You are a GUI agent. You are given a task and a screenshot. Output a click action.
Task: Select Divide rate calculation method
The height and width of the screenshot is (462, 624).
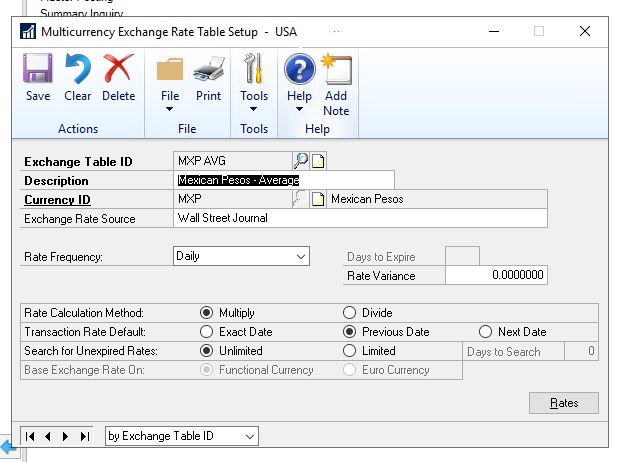tap(350, 313)
